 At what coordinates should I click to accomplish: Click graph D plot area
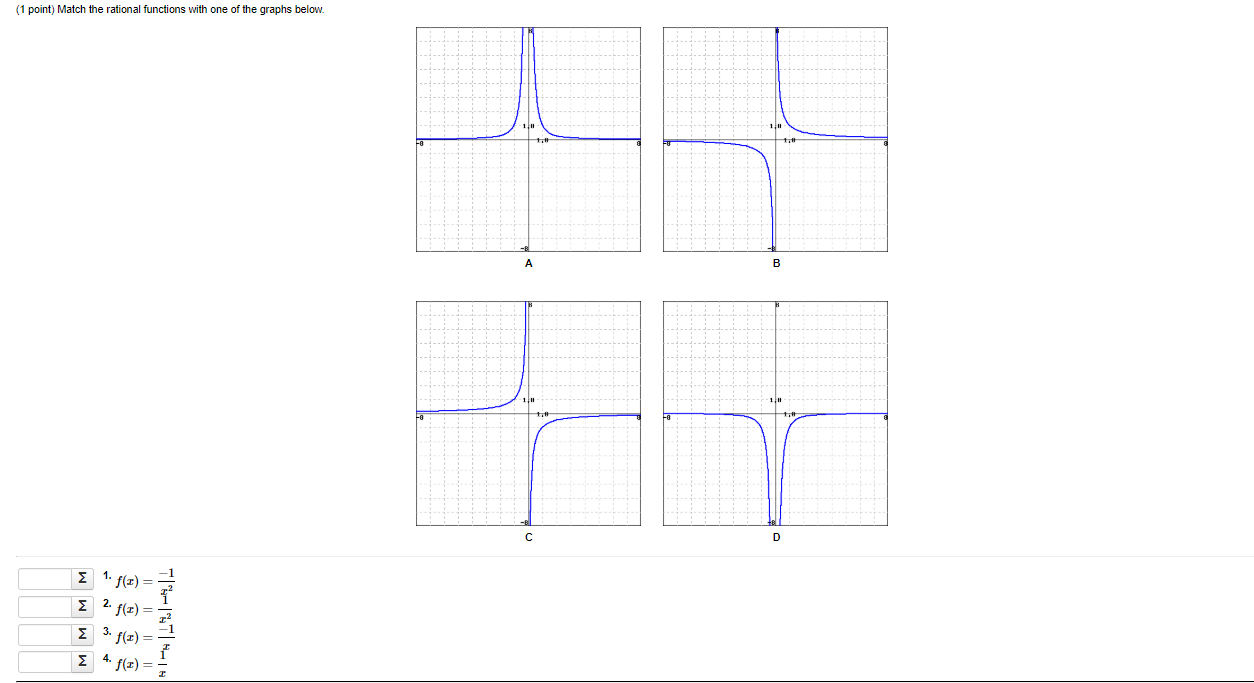coord(775,412)
